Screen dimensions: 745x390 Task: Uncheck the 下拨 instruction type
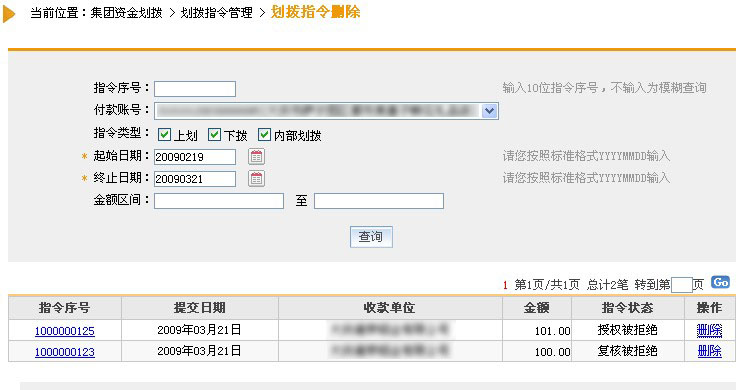click(214, 134)
